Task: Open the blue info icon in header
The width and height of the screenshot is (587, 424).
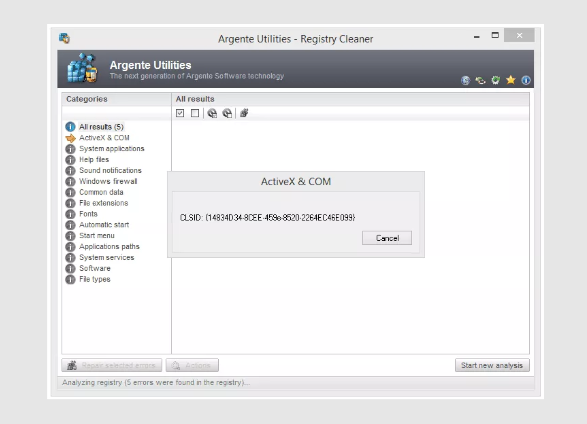Action: coord(526,80)
